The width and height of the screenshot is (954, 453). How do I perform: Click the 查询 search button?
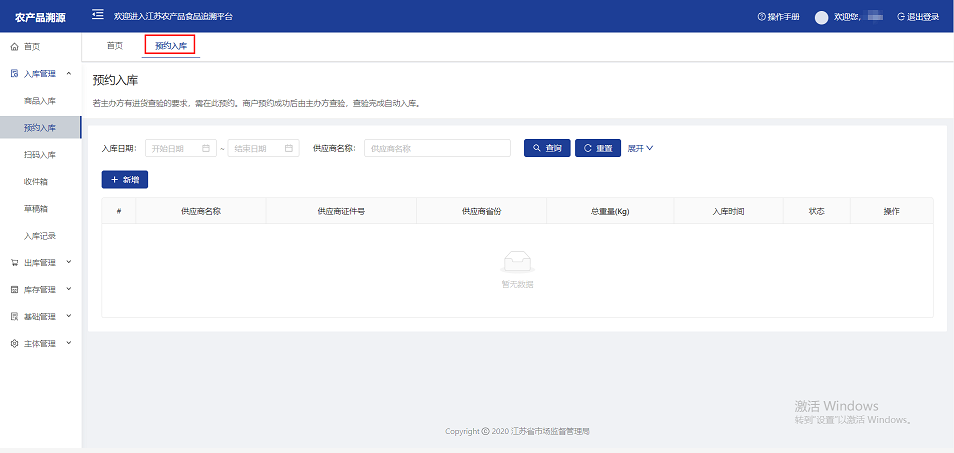pos(546,148)
